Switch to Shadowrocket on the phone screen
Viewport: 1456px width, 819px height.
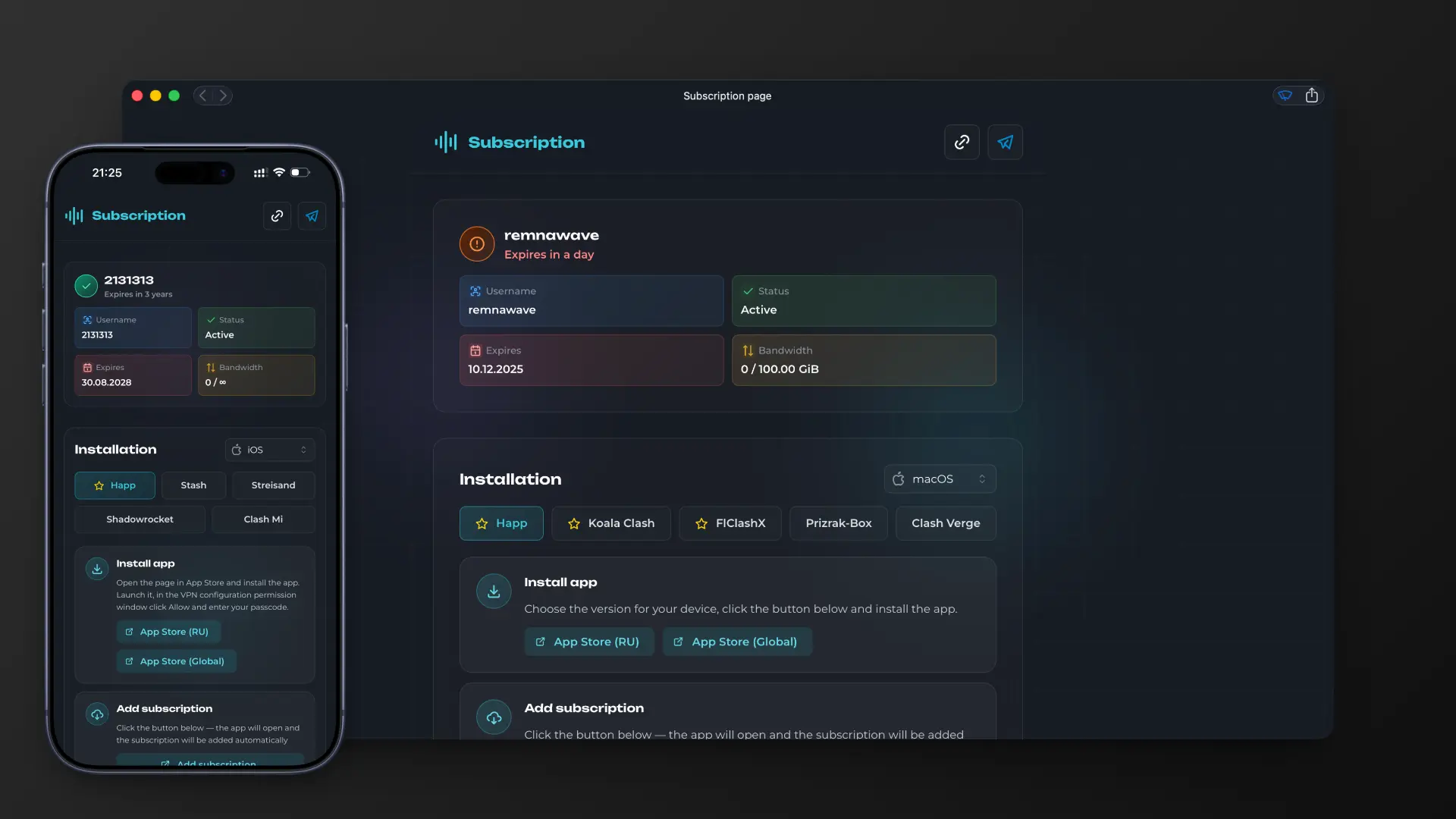139,519
